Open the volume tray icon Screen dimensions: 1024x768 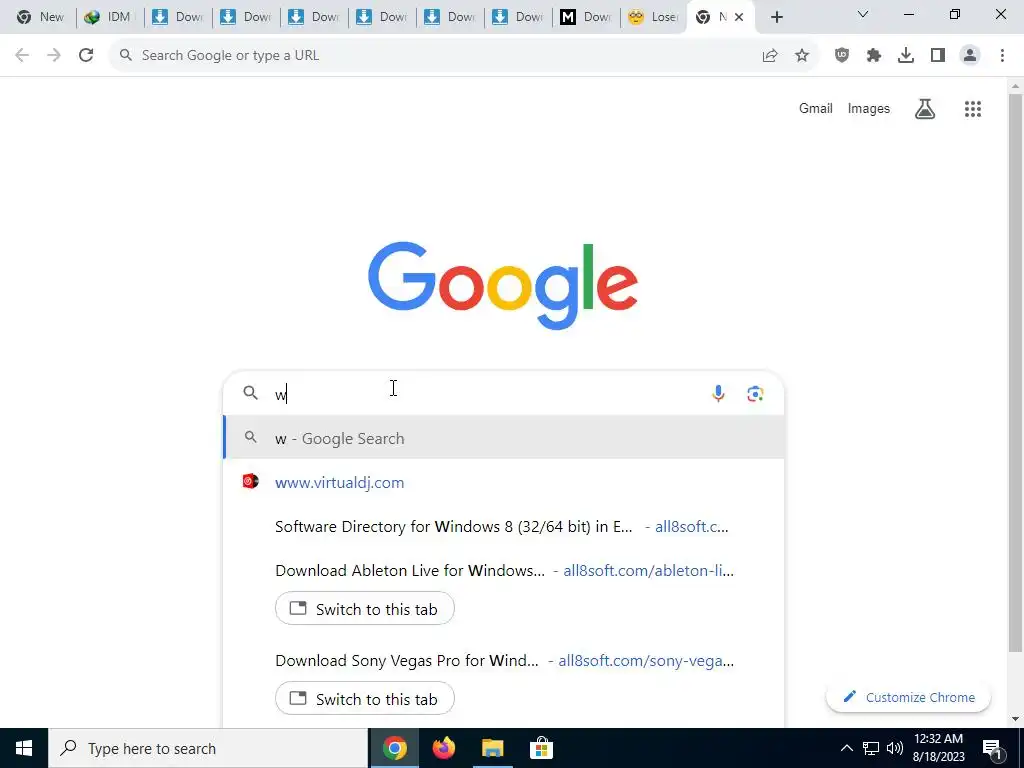pyautogui.click(x=895, y=748)
